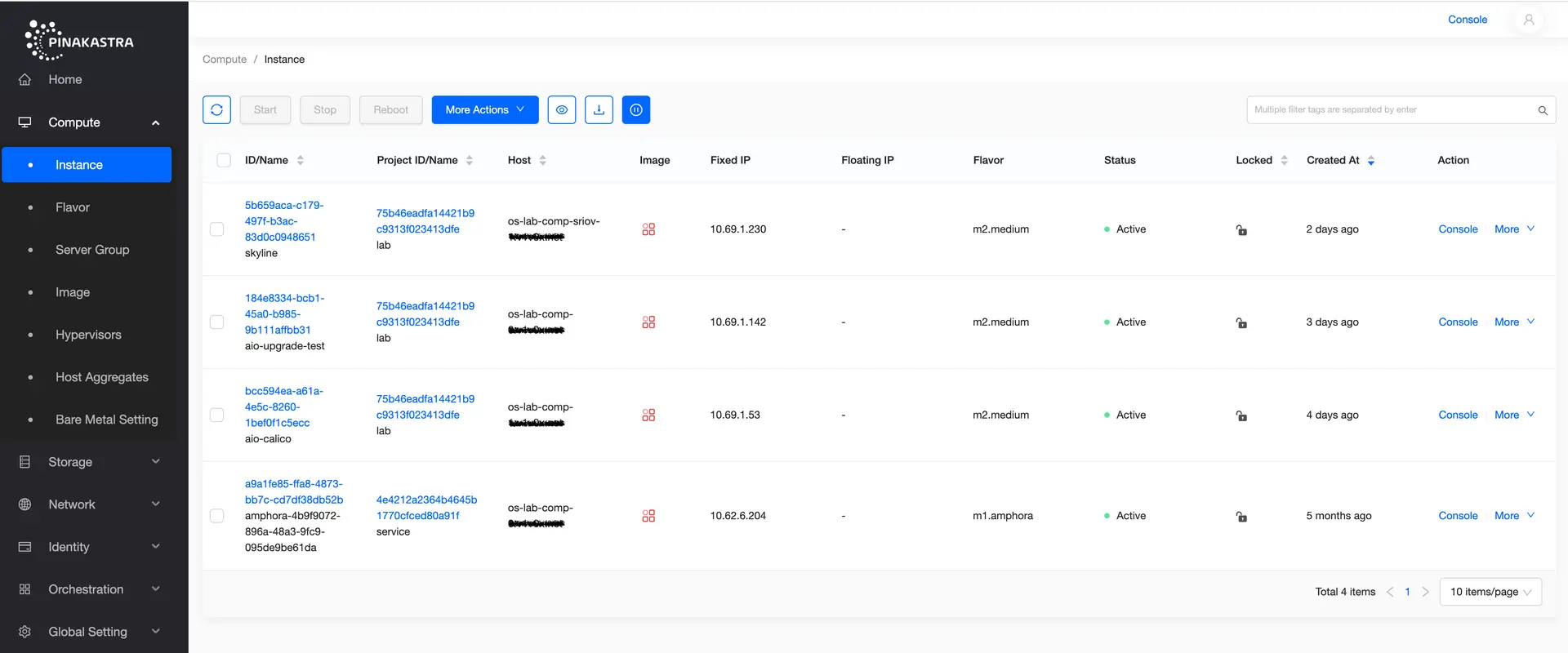
Task: Click lock icon for skyline instance
Action: [1241, 230]
